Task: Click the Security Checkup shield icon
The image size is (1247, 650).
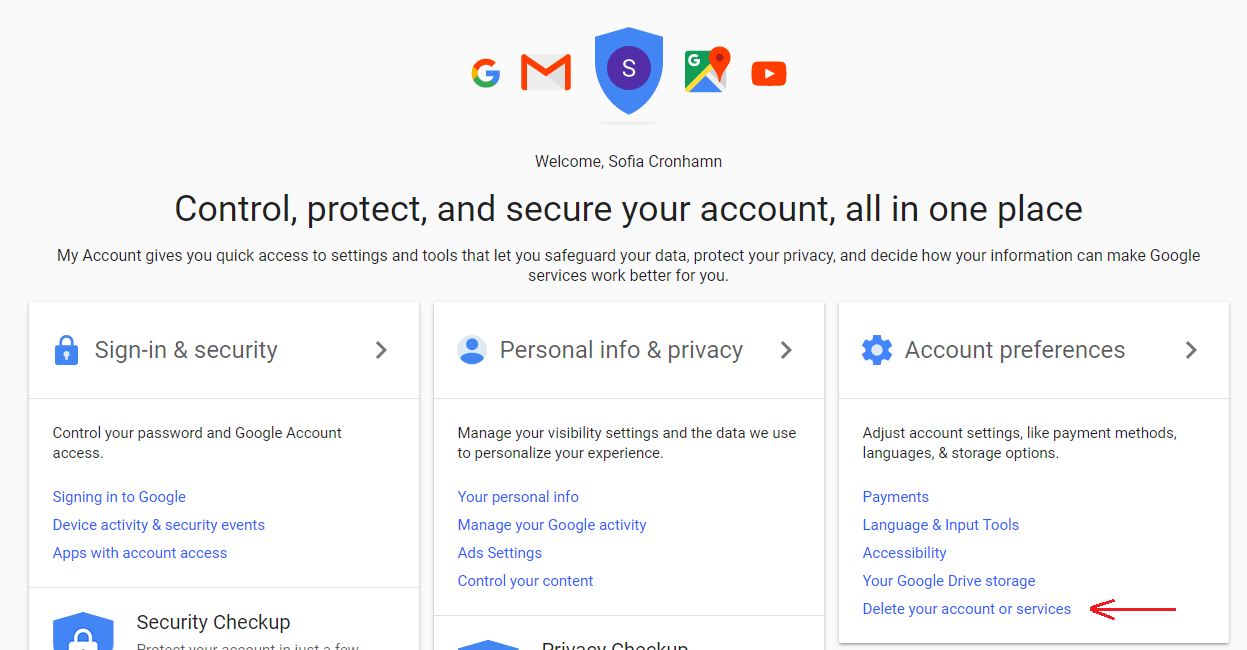Action: pyautogui.click(x=83, y=631)
